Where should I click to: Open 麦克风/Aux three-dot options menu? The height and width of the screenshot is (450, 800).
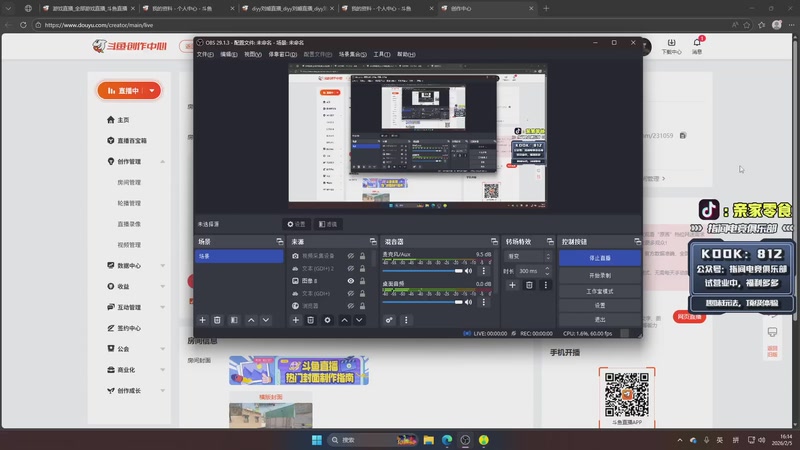484,271
